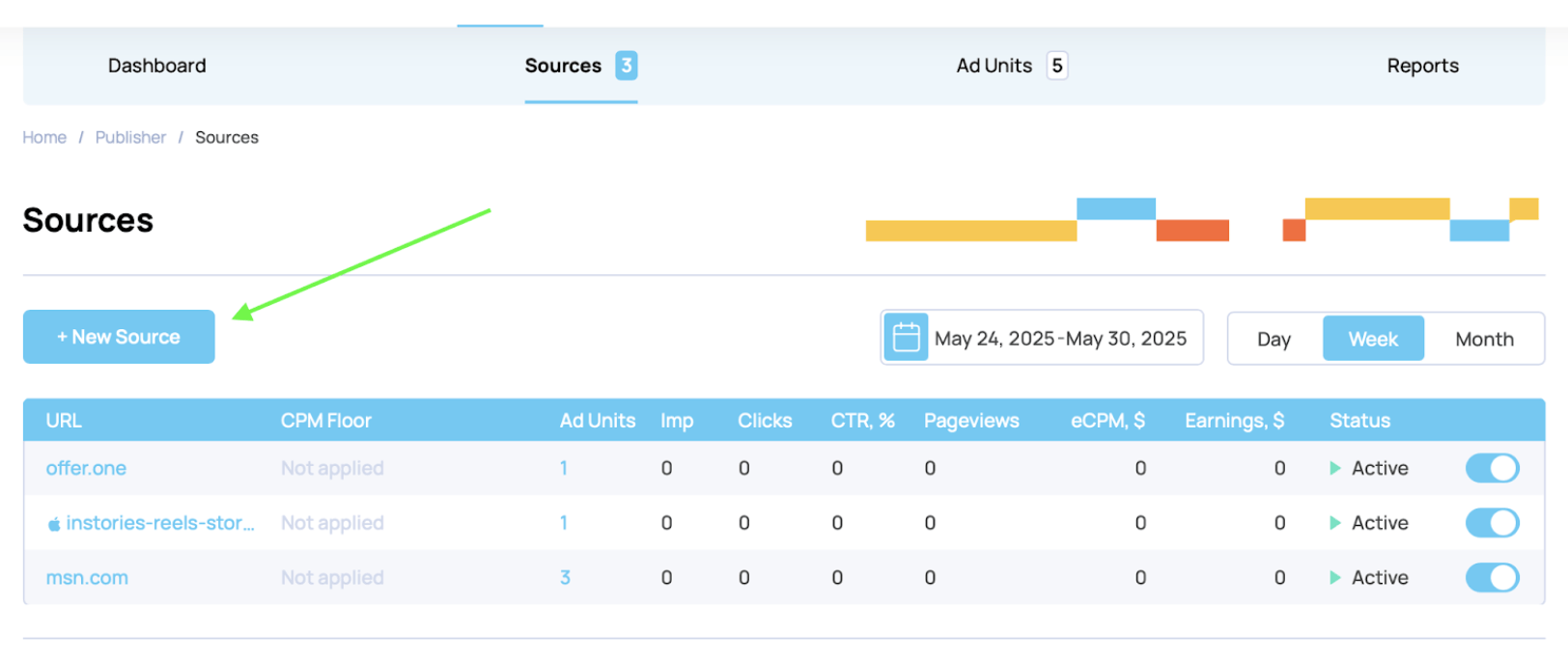Click the Ad Units count badge showing 5
The height and width of the screenshot is (660, 1568).
coord(1057,66)
